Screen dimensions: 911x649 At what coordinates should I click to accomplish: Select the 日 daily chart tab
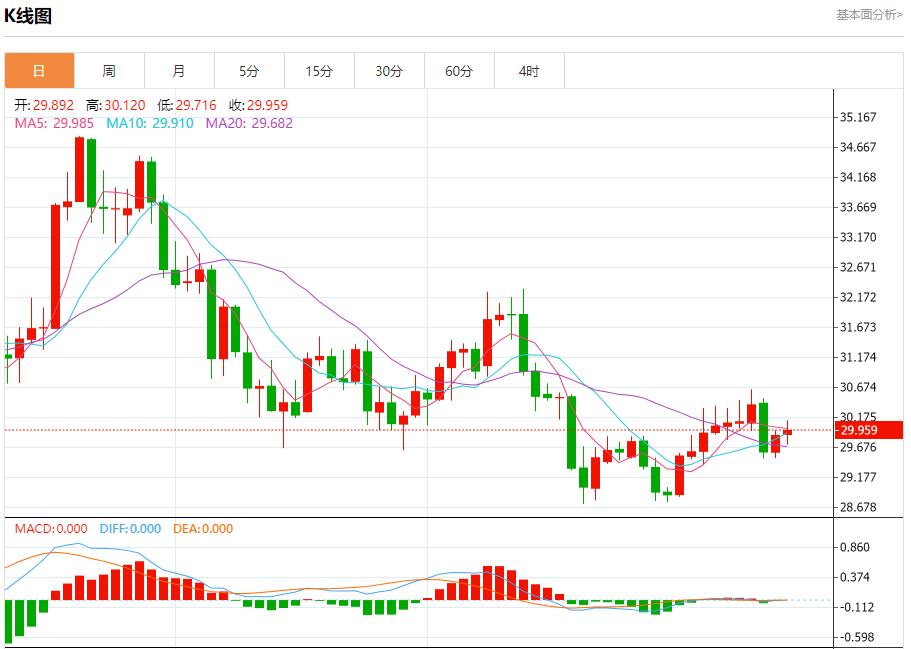click(39, 71)
